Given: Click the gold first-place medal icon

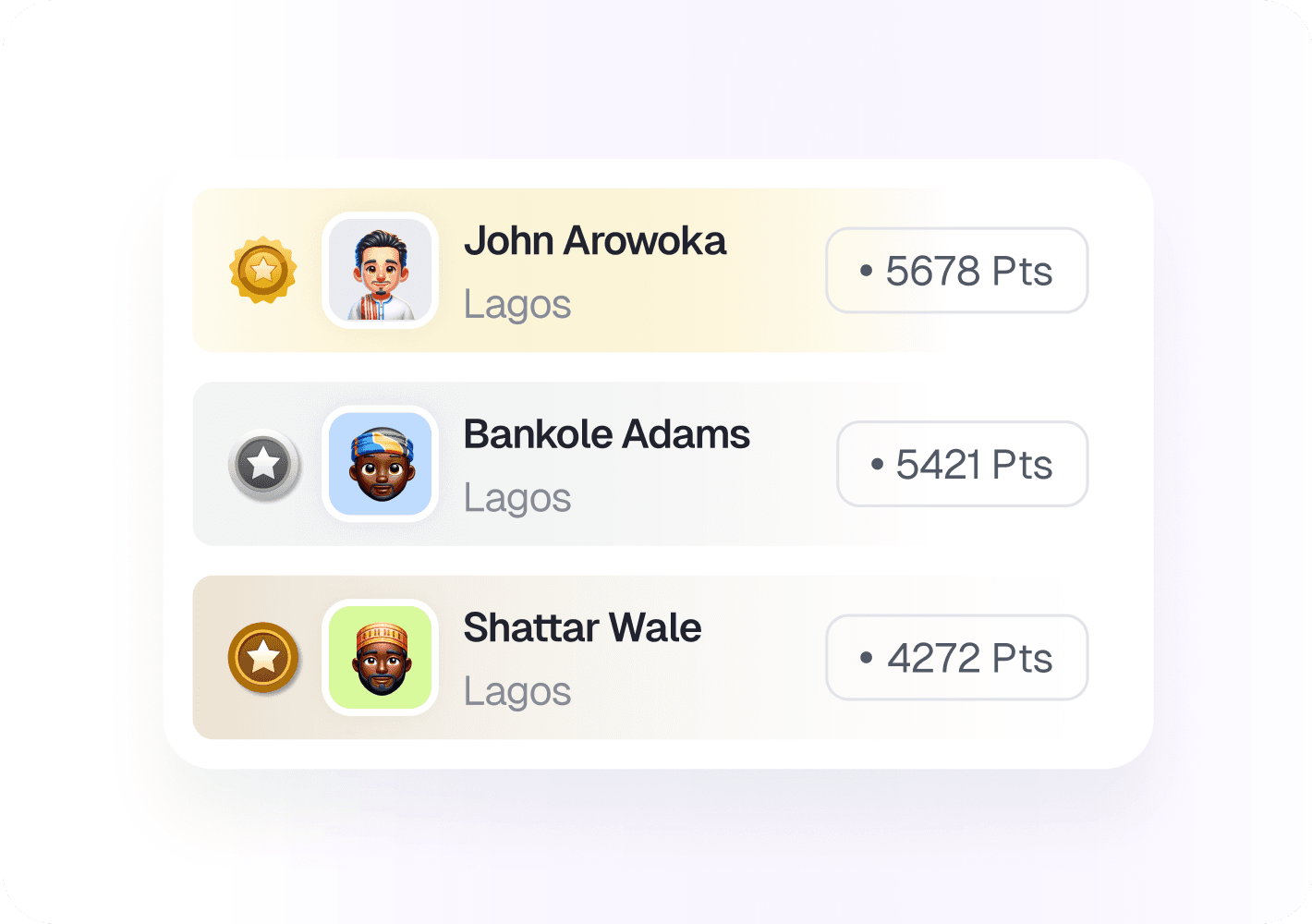Looking at the screenshot, I should tap(263, 270).
